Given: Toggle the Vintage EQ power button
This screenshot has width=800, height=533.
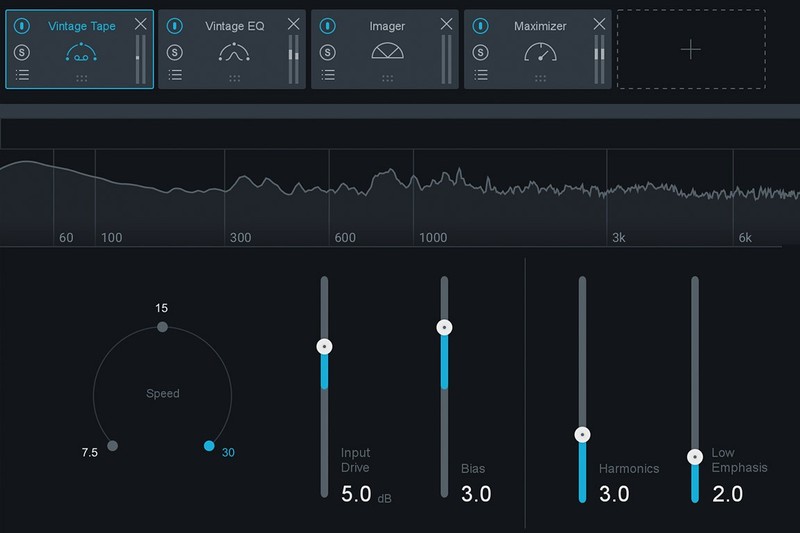Looking at the screenshot, I should 175,26.
